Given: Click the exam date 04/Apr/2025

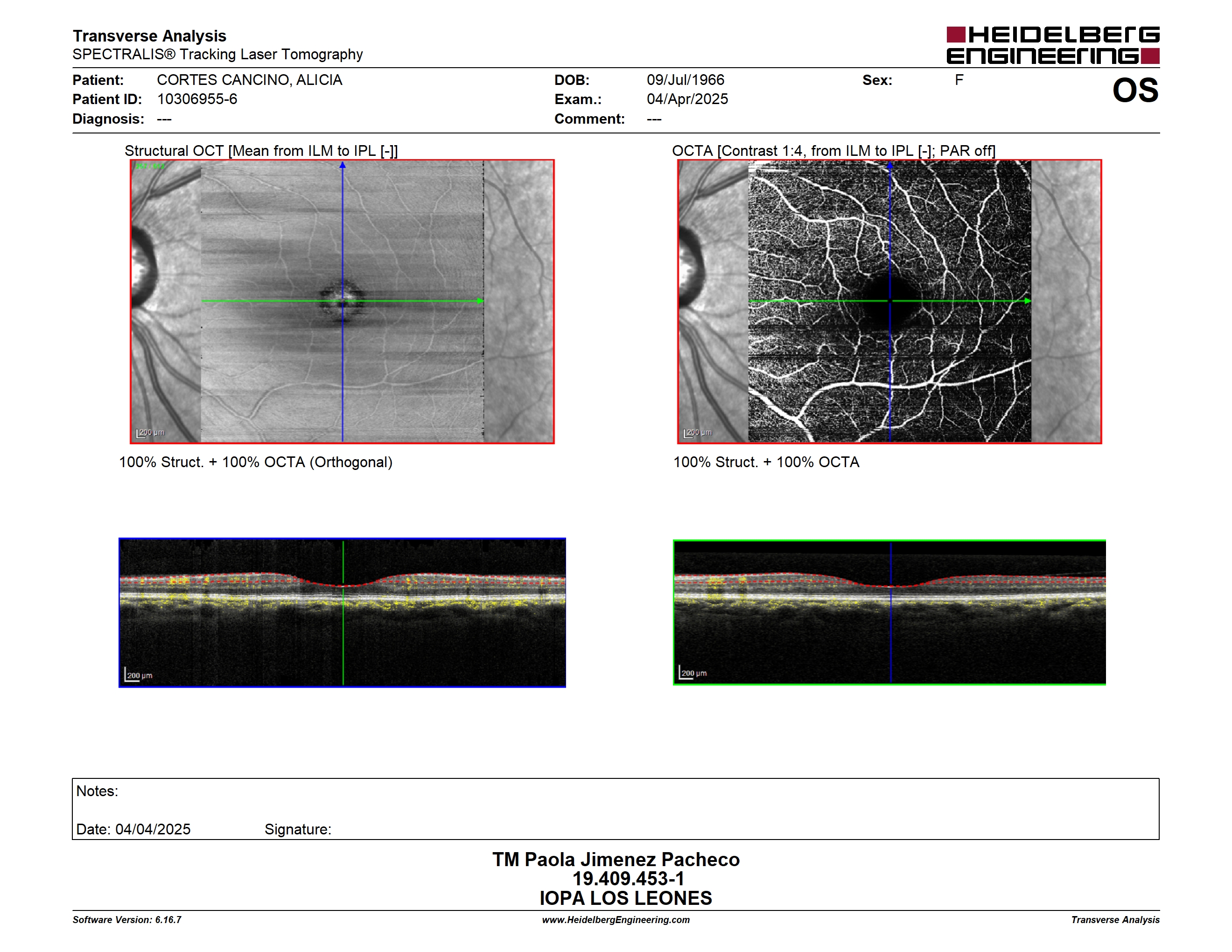Looking at the screenshot, I should pos(687,99).
